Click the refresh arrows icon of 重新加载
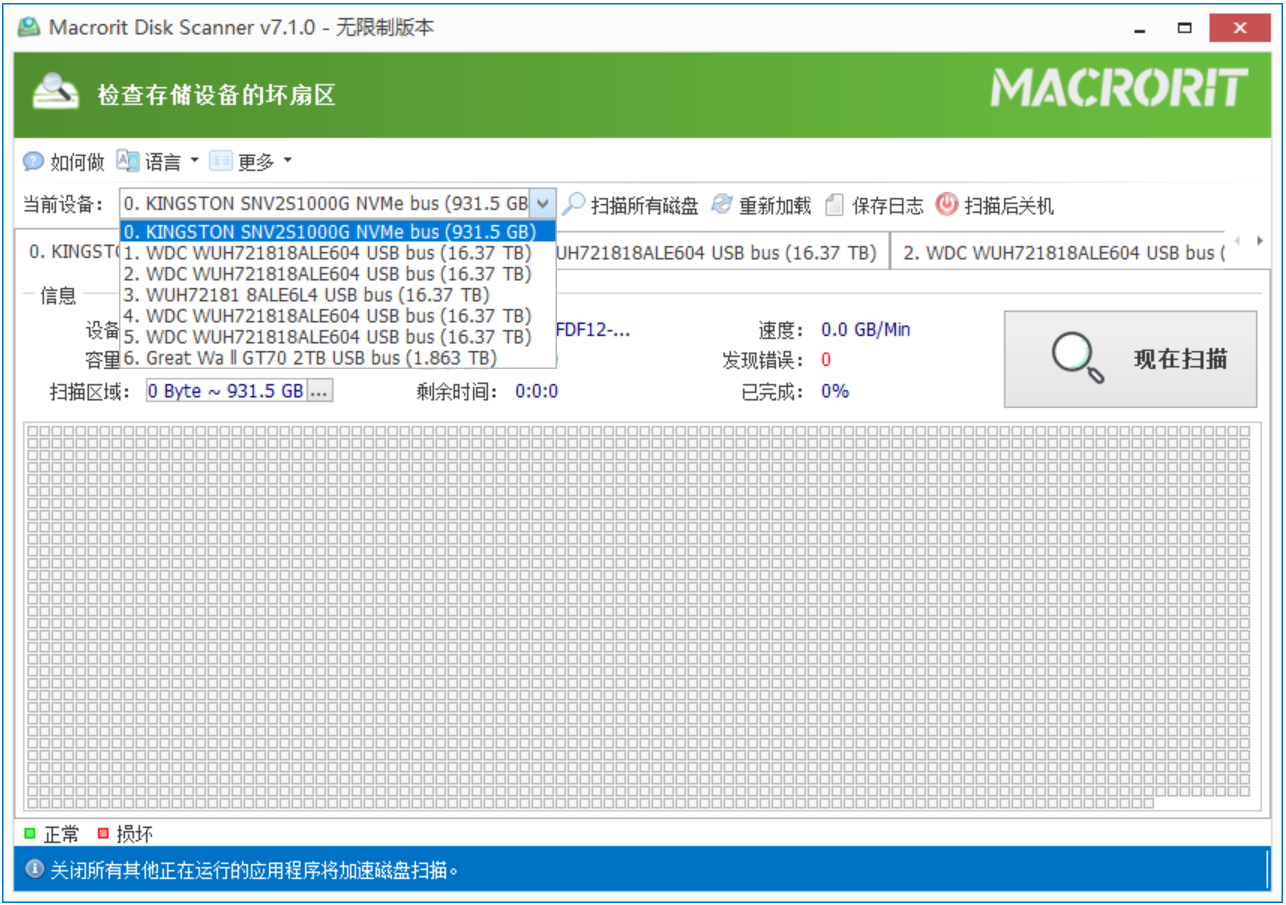 [x=722, y=205]
